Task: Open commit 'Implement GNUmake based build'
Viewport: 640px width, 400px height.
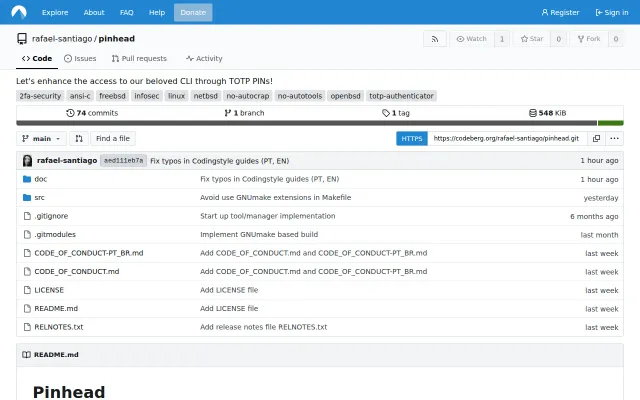Action: click(259, 234)
